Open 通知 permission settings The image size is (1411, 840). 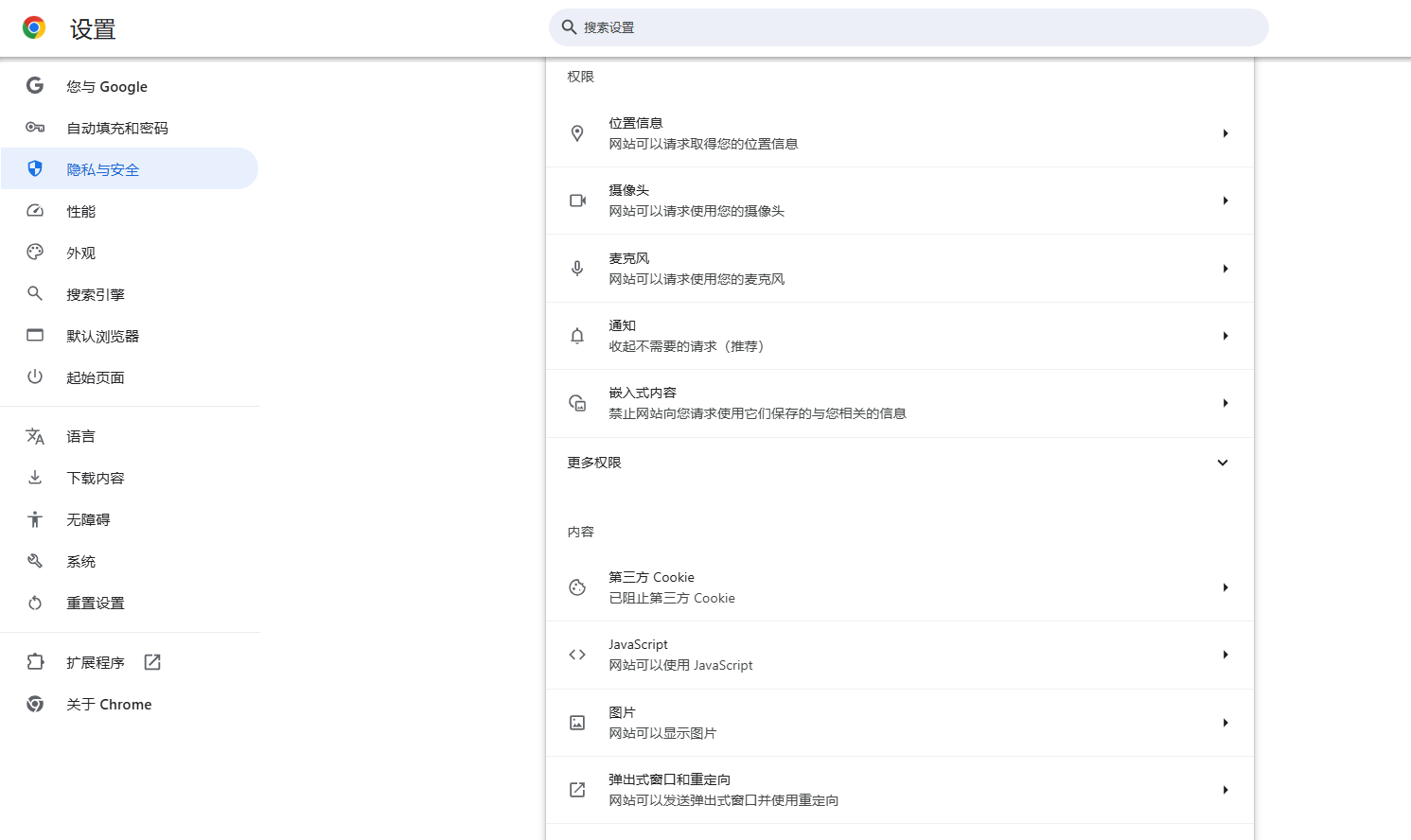900,336
